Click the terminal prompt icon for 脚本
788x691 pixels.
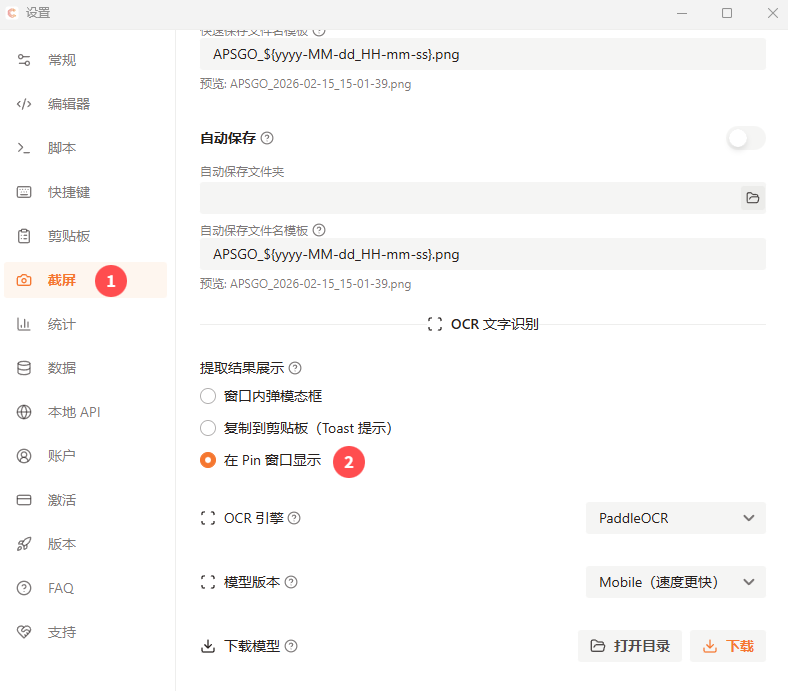24,148
